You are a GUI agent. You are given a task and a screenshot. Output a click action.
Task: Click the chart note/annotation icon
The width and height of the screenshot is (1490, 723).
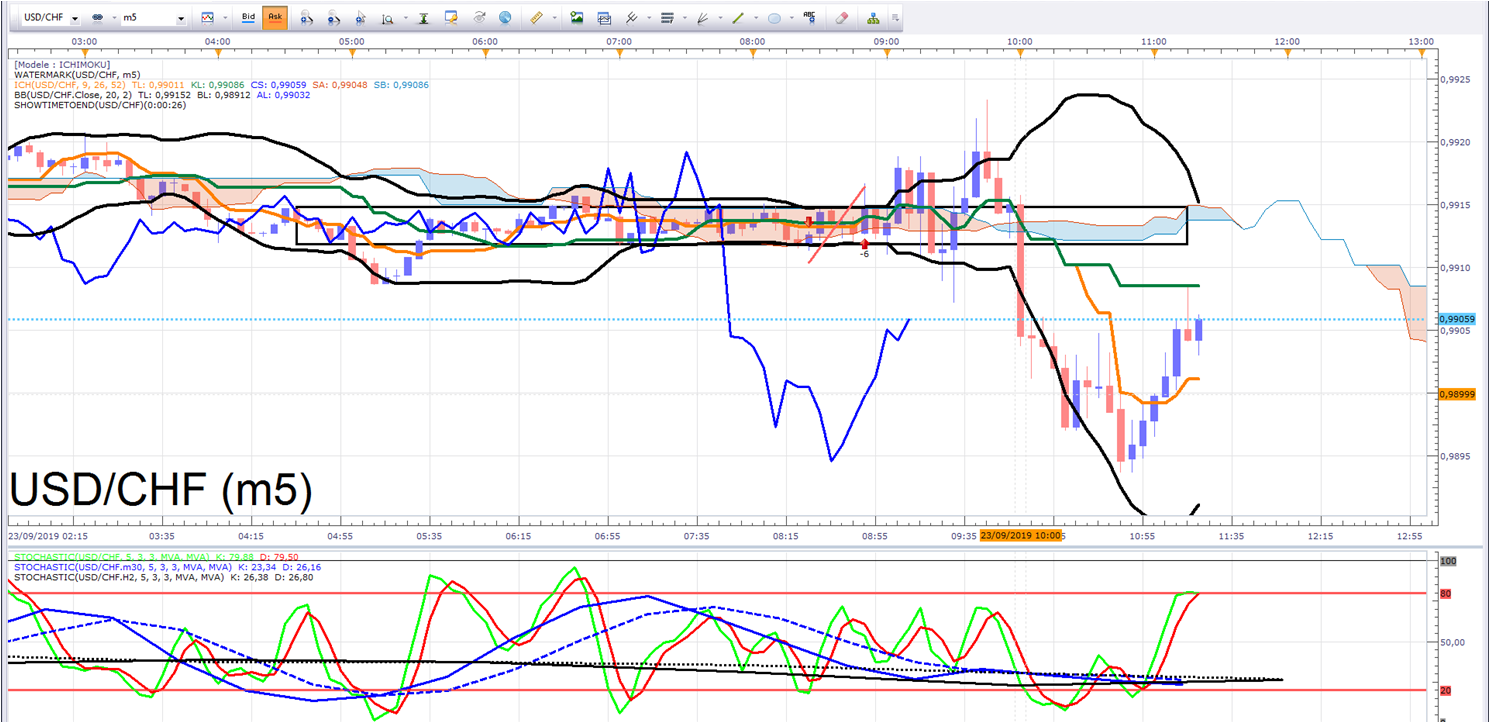tap(451, 18)
